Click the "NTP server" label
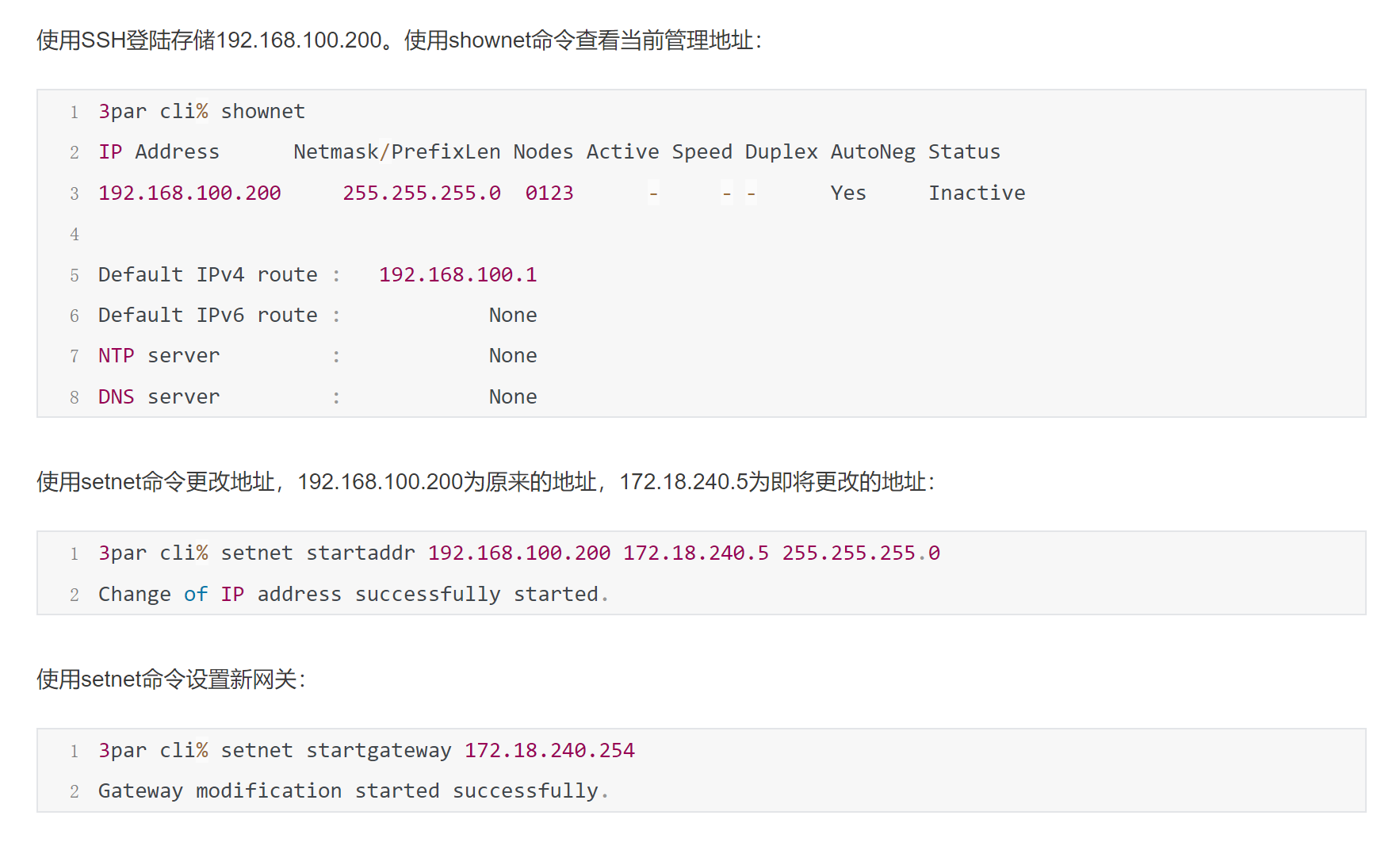 159,356
